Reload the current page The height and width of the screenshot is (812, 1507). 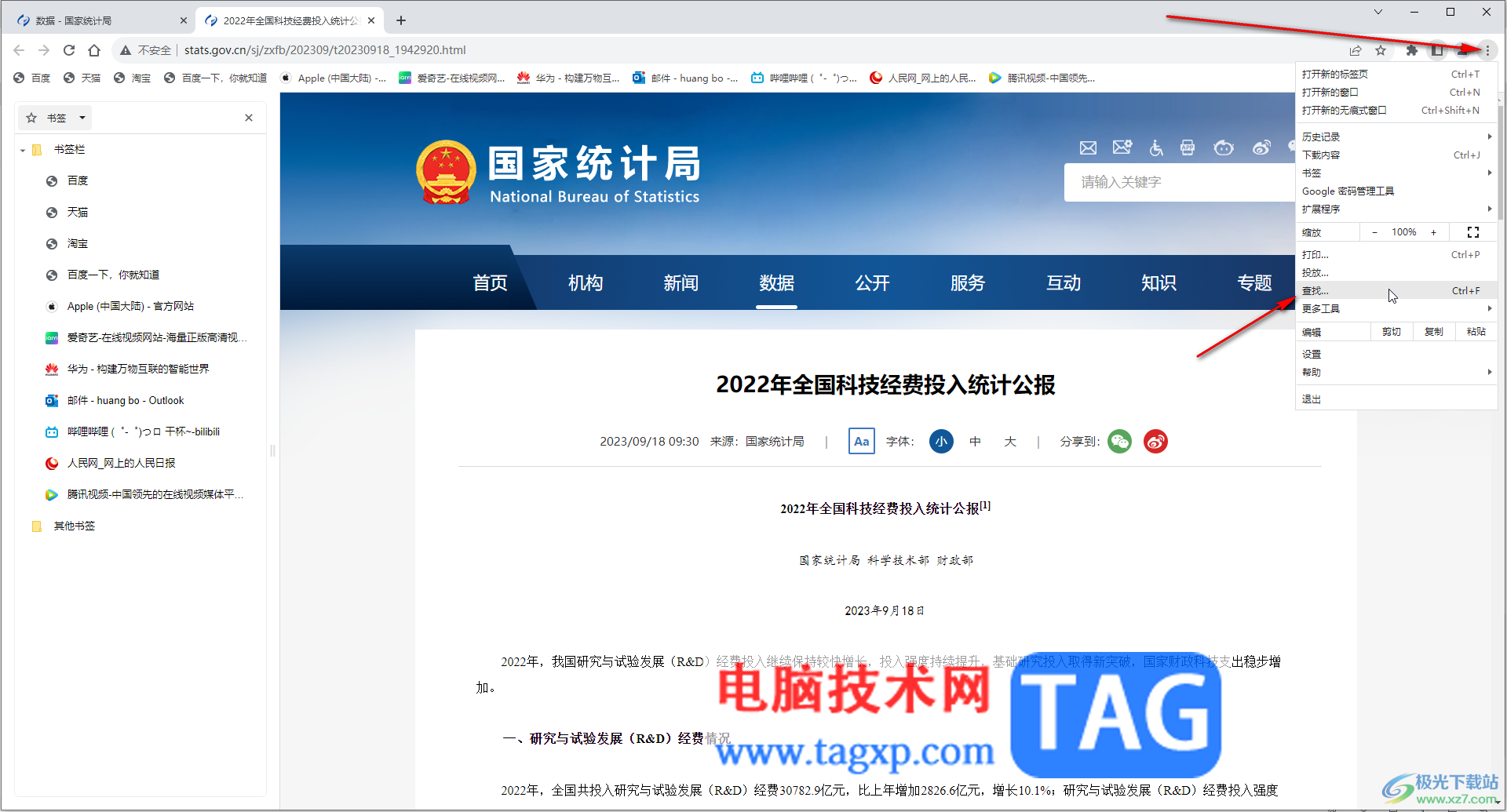click(69, 50)
